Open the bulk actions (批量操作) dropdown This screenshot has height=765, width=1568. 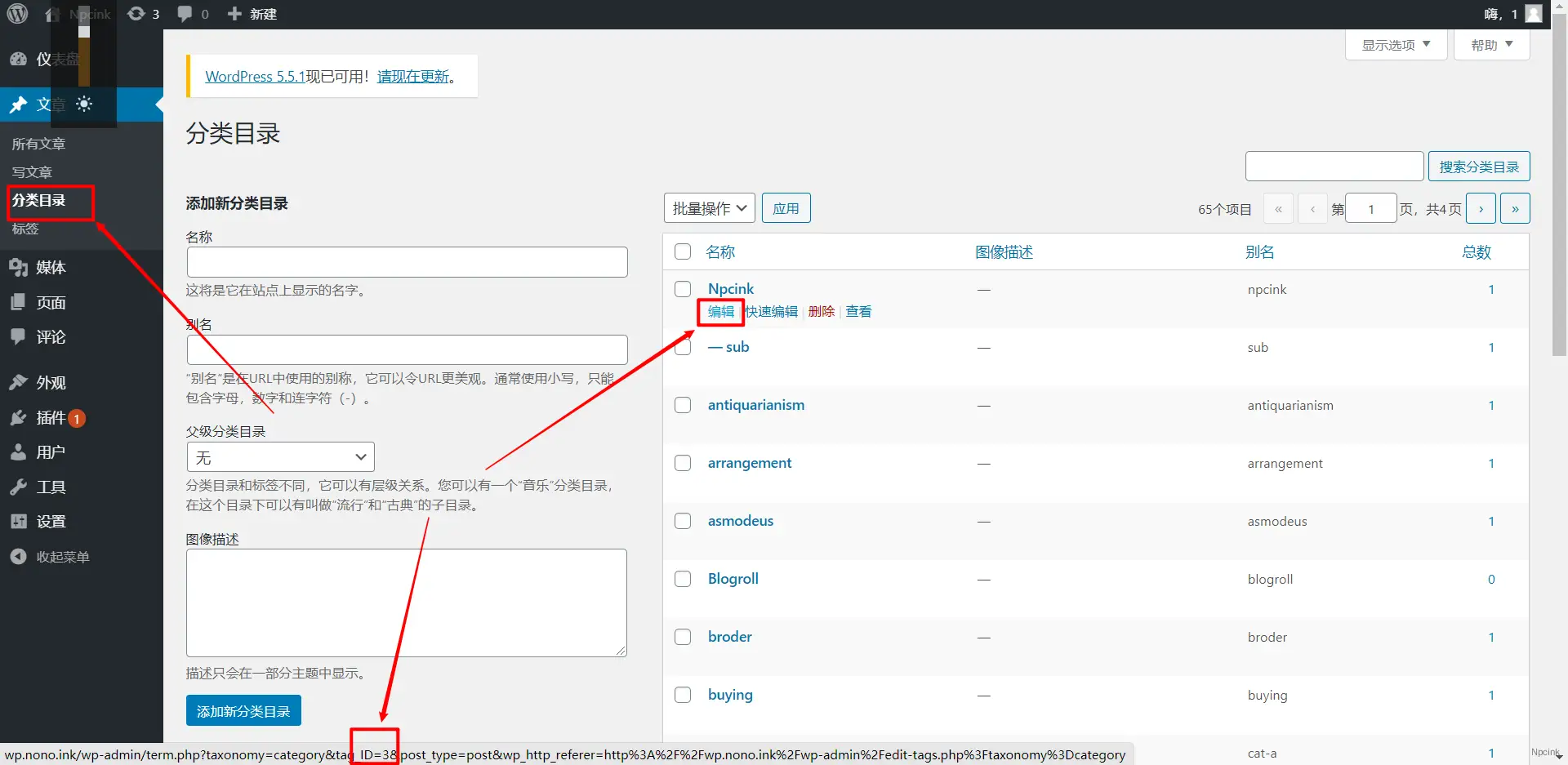(710, 208)
